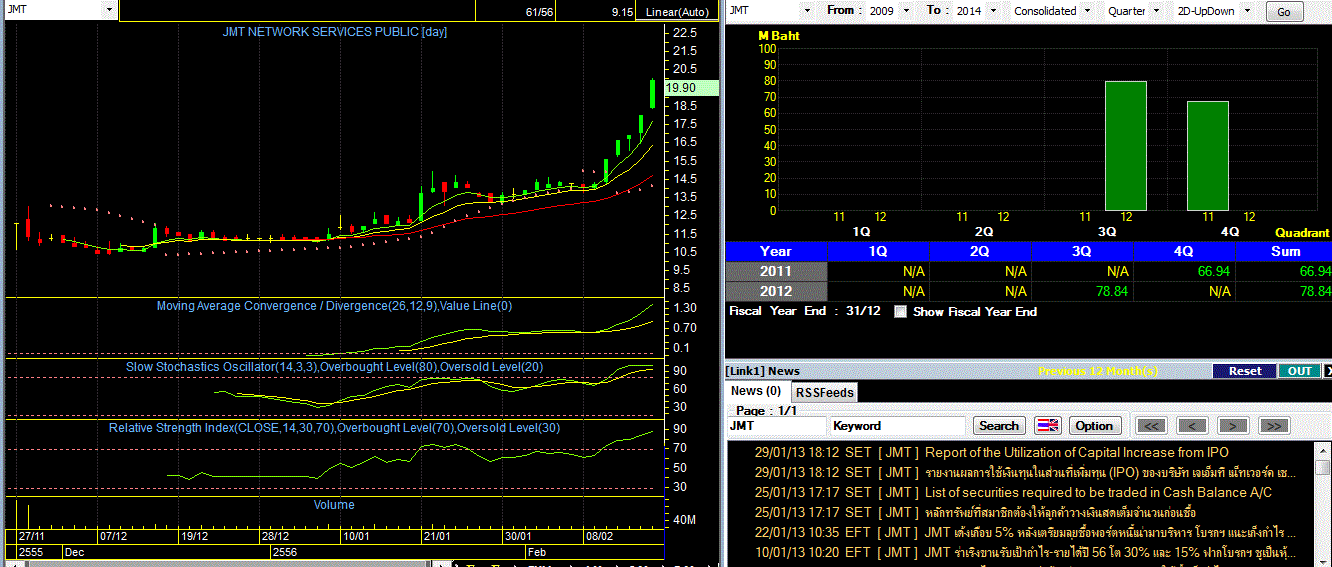1332x567 pixels.
Task: Click MACD indicator title label
Action: point(334,306)
